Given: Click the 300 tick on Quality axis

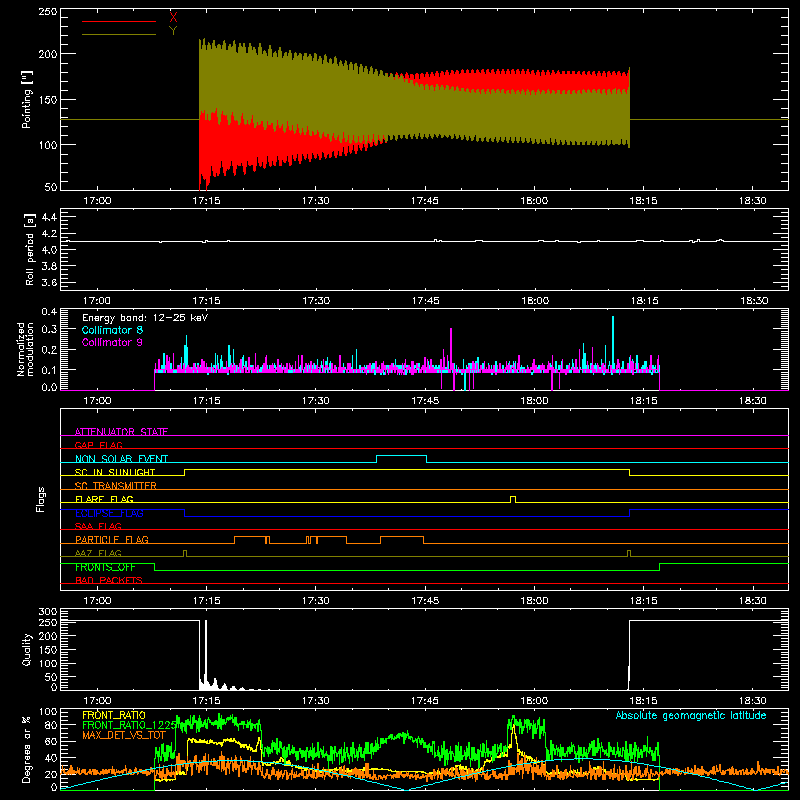Looking at the screenshot, I should pos(48,612).
